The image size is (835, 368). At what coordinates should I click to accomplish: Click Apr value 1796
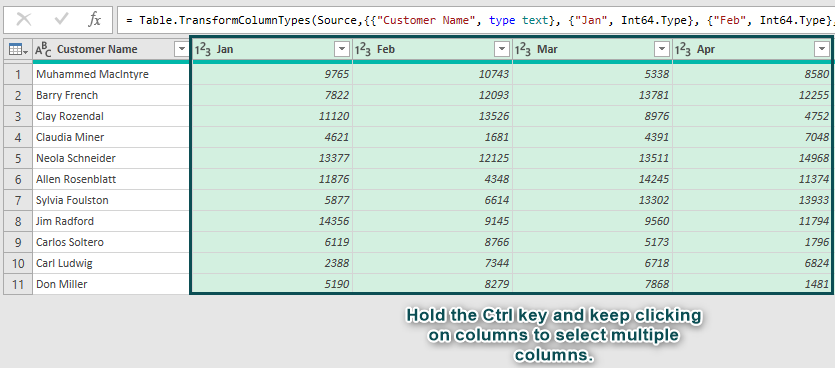coord(752,242)
